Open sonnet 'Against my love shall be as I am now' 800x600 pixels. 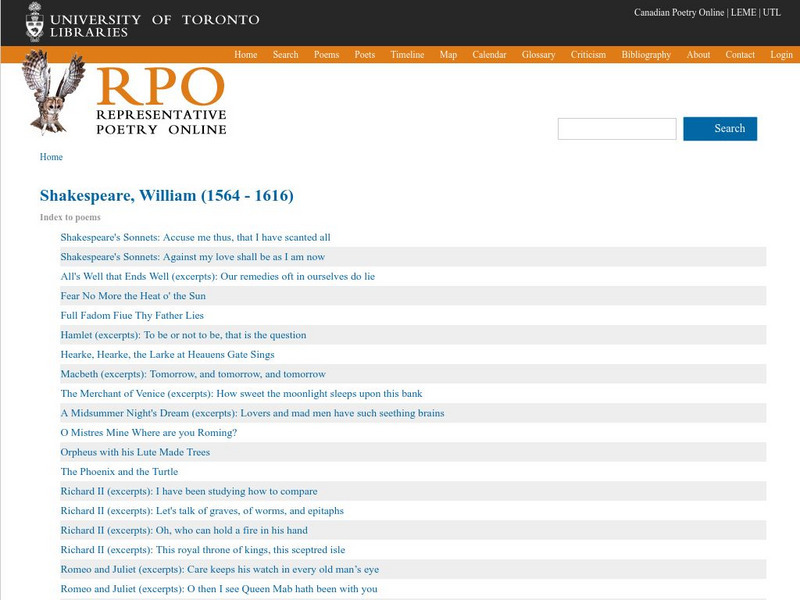click(192, 257)
